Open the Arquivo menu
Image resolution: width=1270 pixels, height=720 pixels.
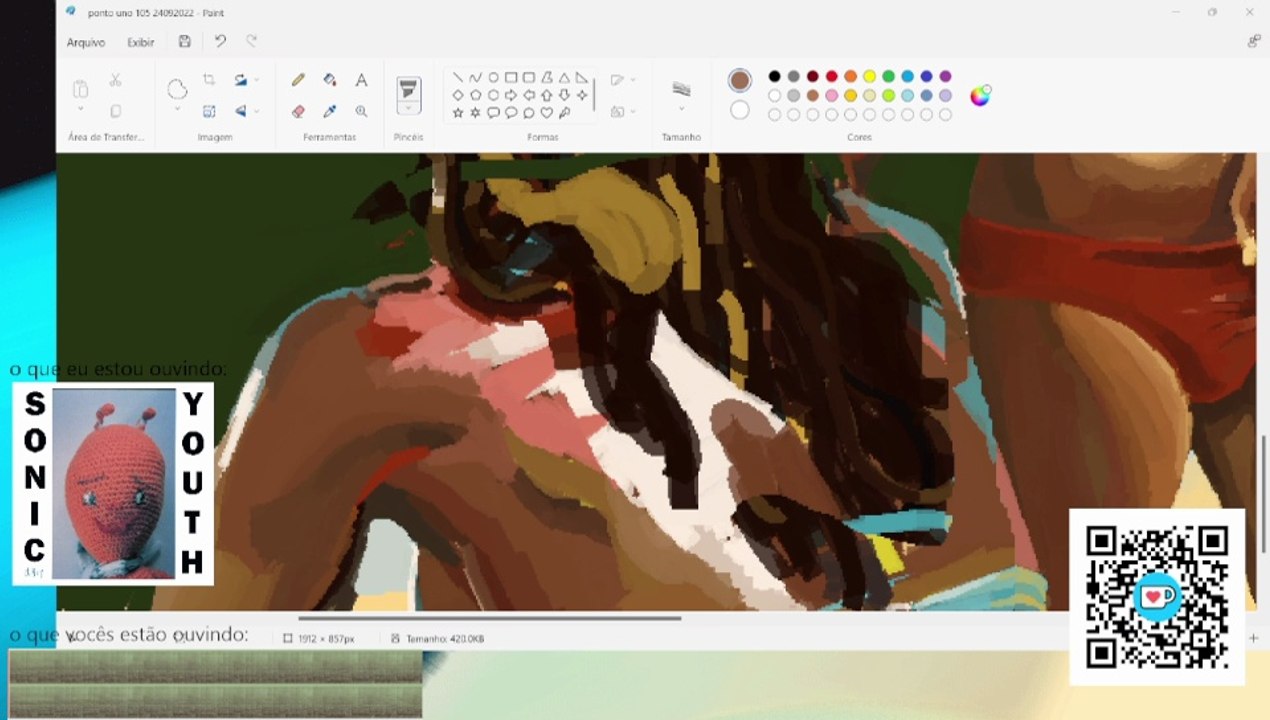86,42
